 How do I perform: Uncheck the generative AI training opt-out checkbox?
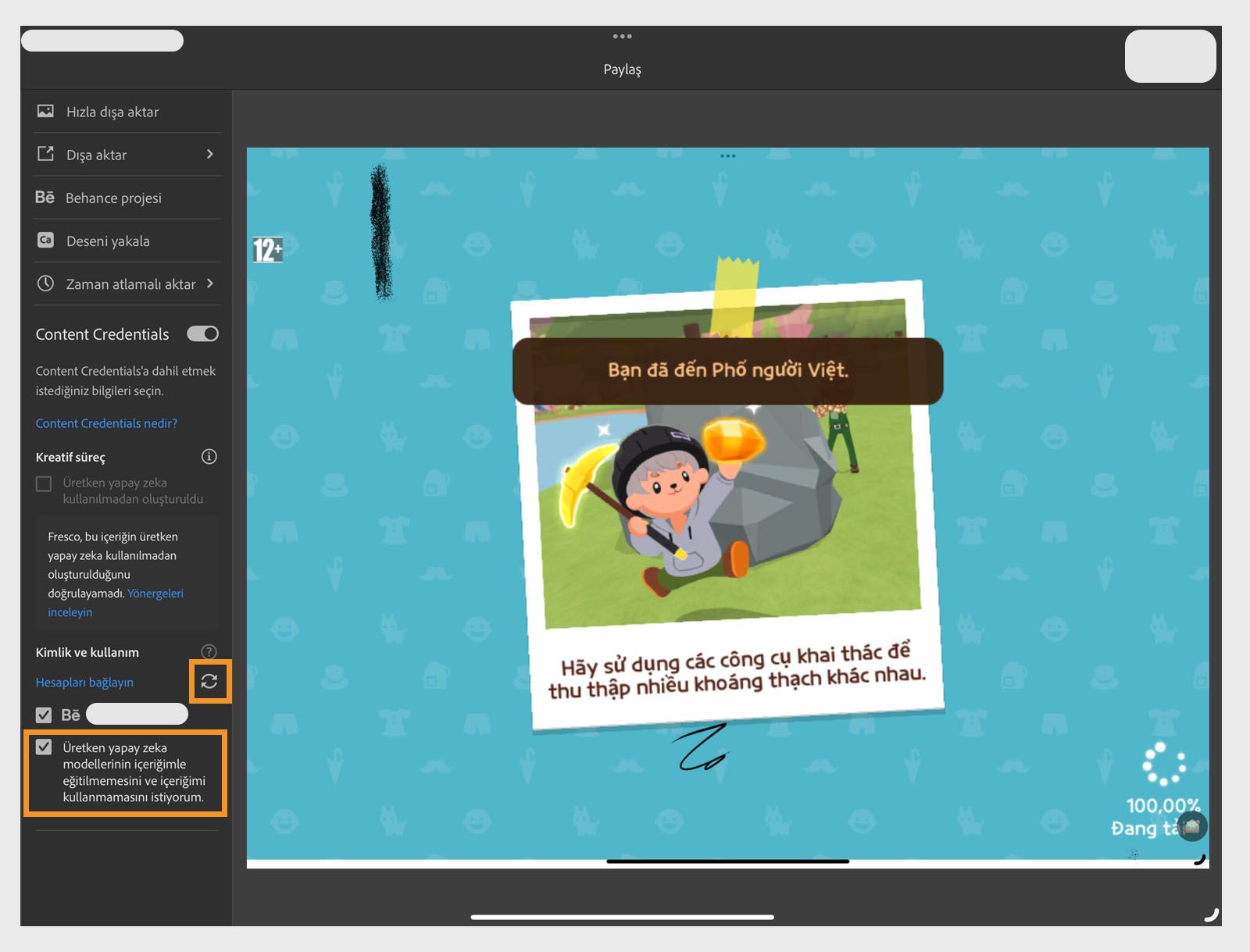tap(44, 747)
